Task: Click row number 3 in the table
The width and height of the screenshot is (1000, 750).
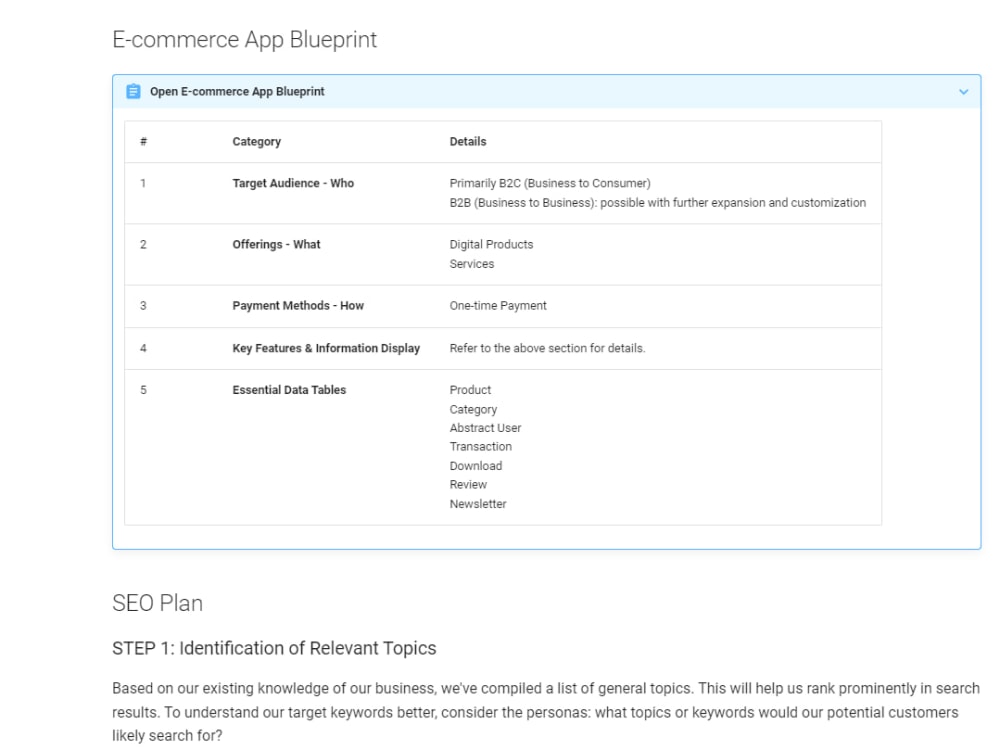Action: 143,305
